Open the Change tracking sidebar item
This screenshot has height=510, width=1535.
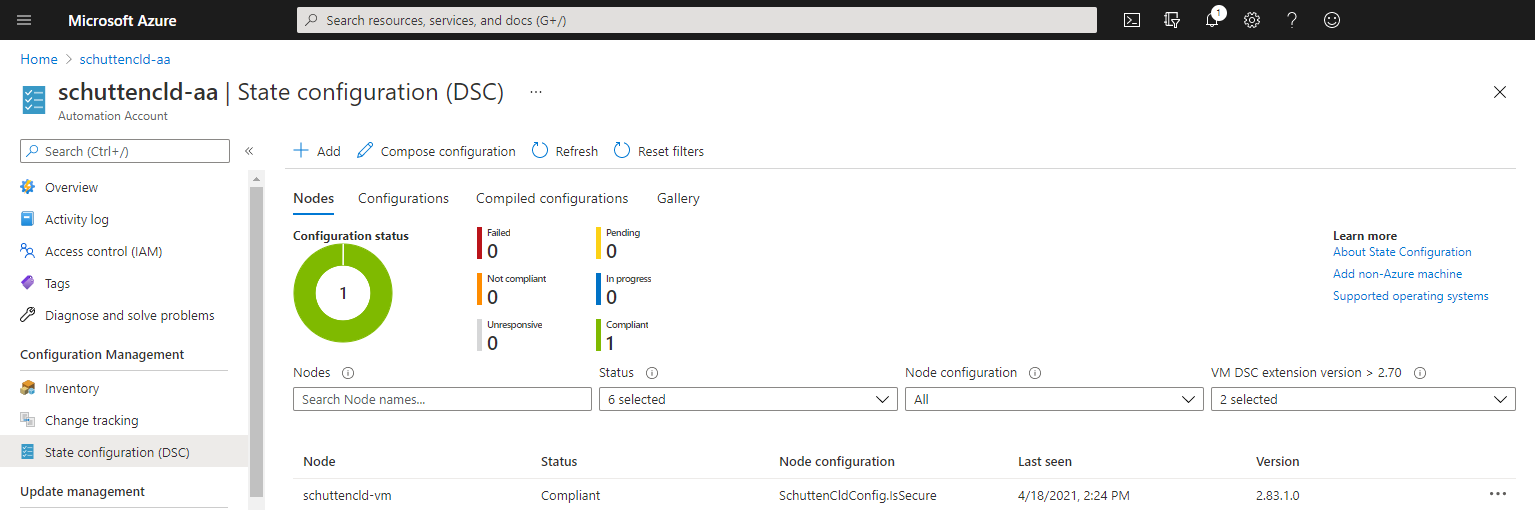point(92,420)
